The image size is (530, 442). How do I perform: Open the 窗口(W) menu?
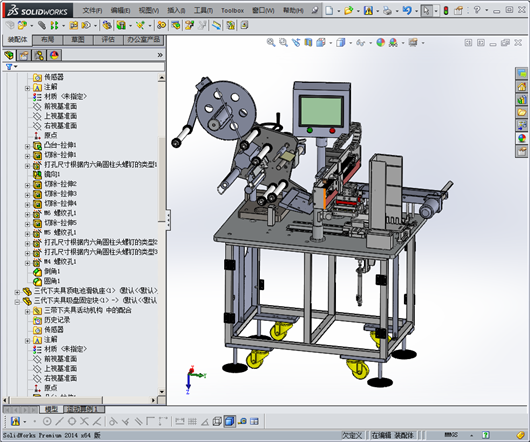pos(263,10)
